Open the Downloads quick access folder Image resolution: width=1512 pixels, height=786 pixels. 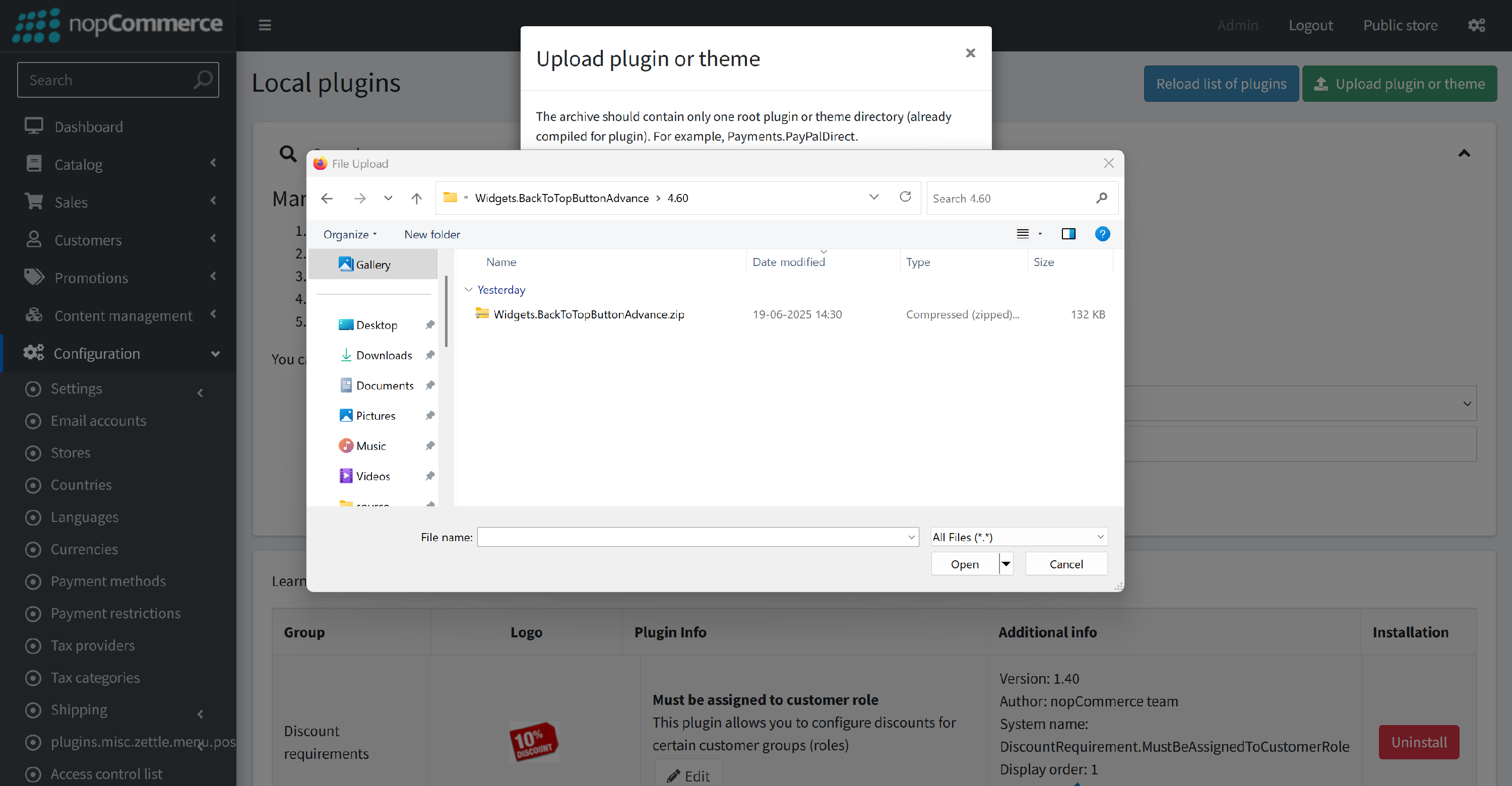coord(384,355)
